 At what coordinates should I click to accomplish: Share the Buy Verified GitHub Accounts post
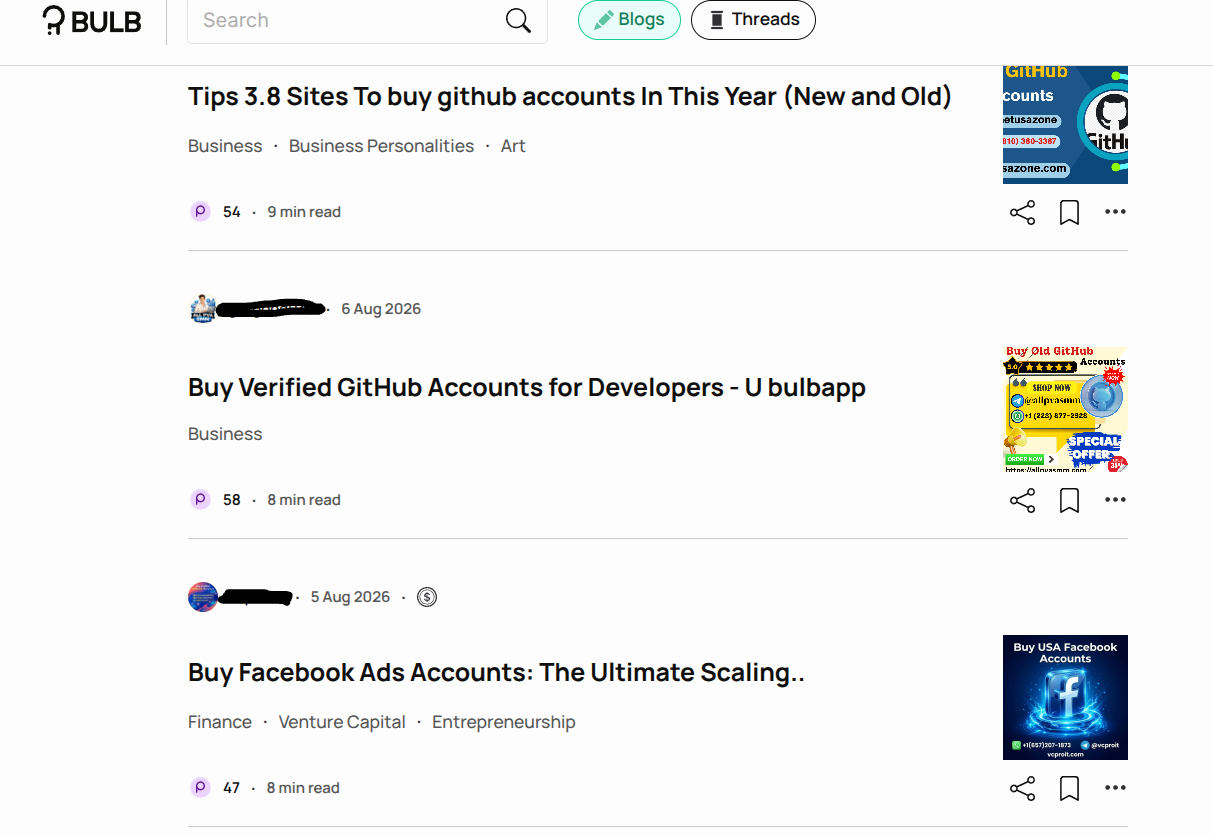tap(1022, 500)
